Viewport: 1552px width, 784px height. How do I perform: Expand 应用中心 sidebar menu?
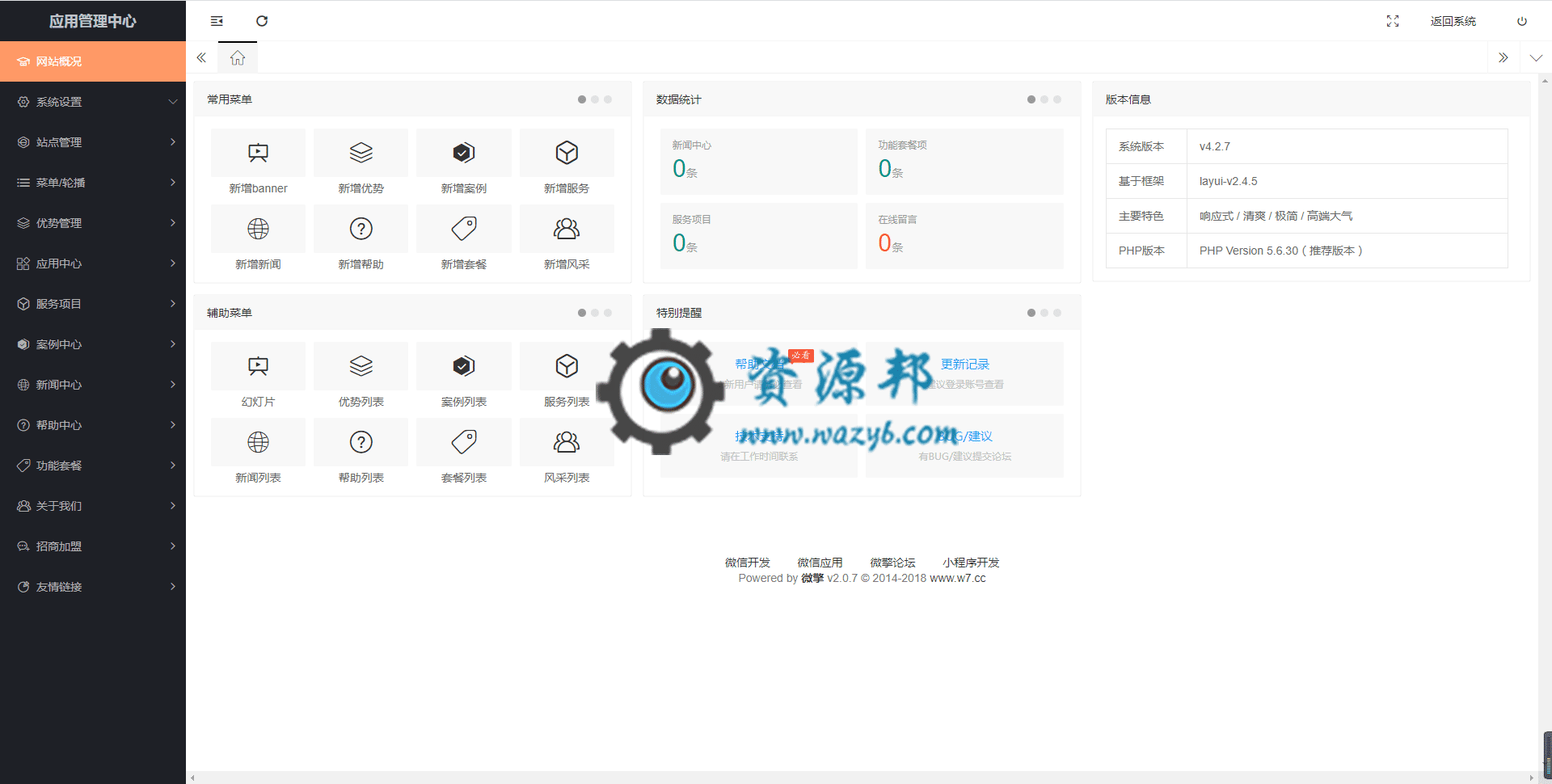pos(93,263)
